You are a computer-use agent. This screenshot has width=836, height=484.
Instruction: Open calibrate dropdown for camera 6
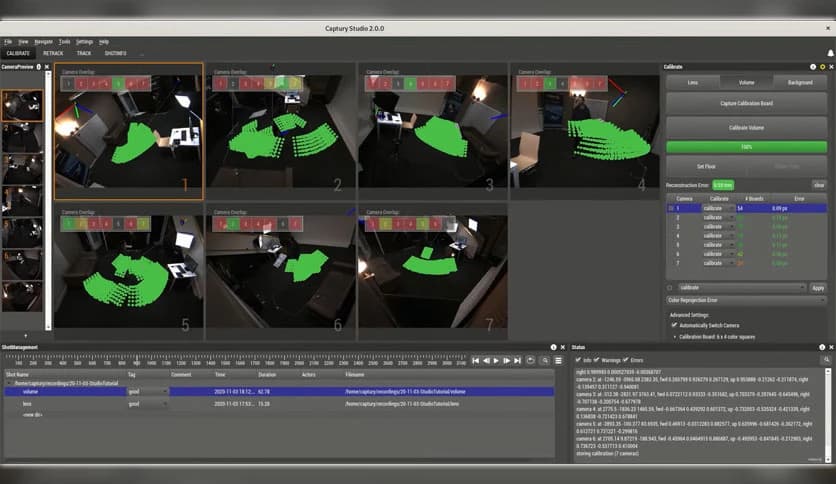(x=718, y=254)
